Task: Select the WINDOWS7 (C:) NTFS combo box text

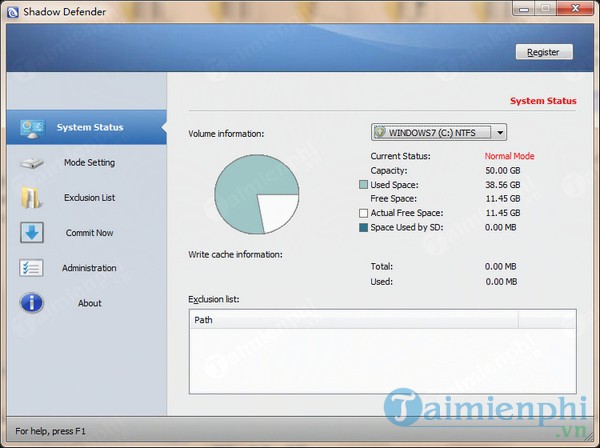Action: tap(432, 132)
